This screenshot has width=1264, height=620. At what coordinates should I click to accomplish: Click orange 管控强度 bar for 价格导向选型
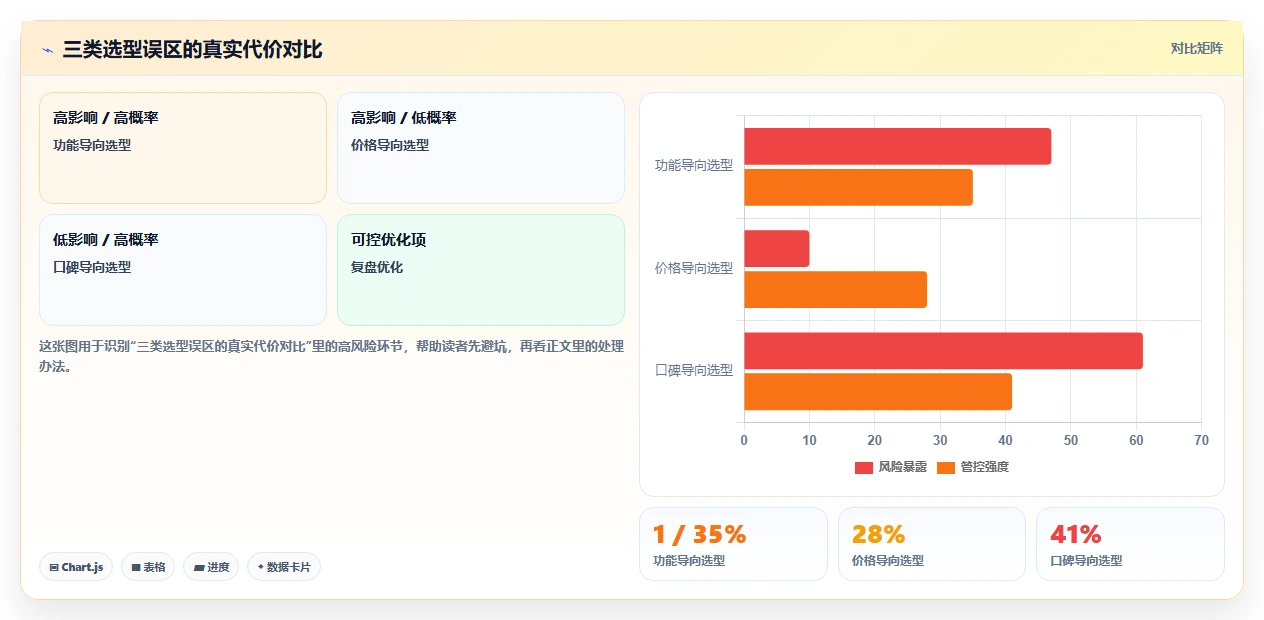click(835, 289)
